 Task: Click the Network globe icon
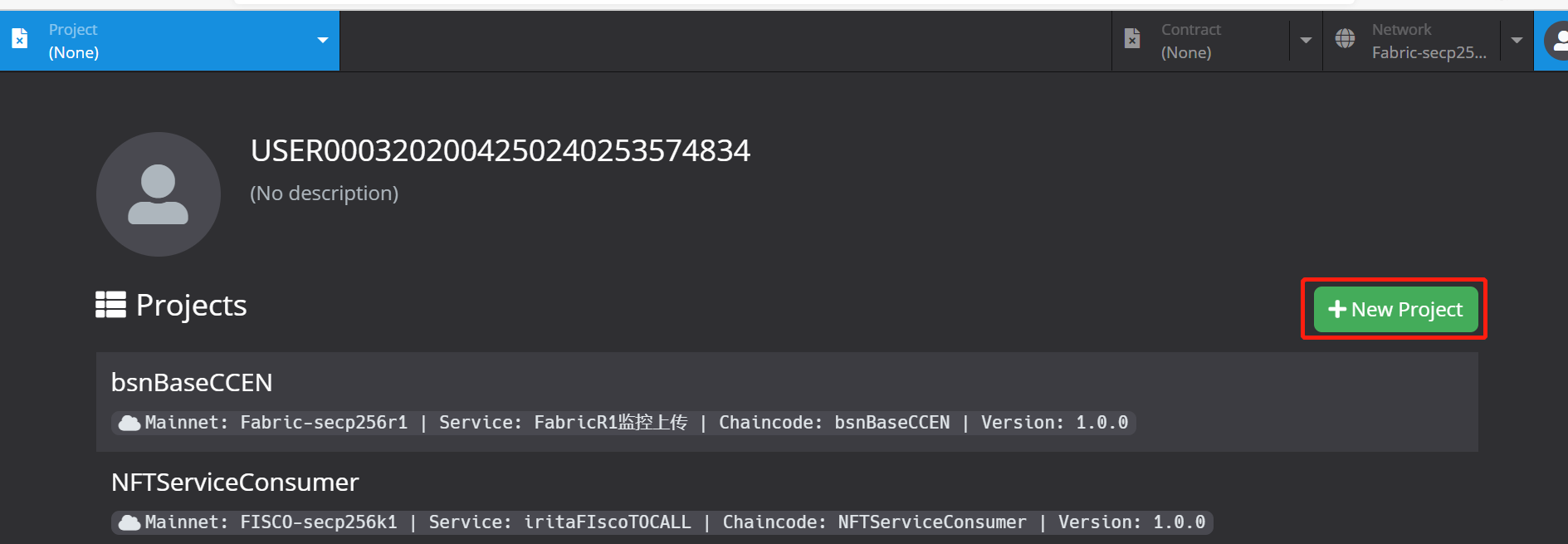[x=1345, y=38]
